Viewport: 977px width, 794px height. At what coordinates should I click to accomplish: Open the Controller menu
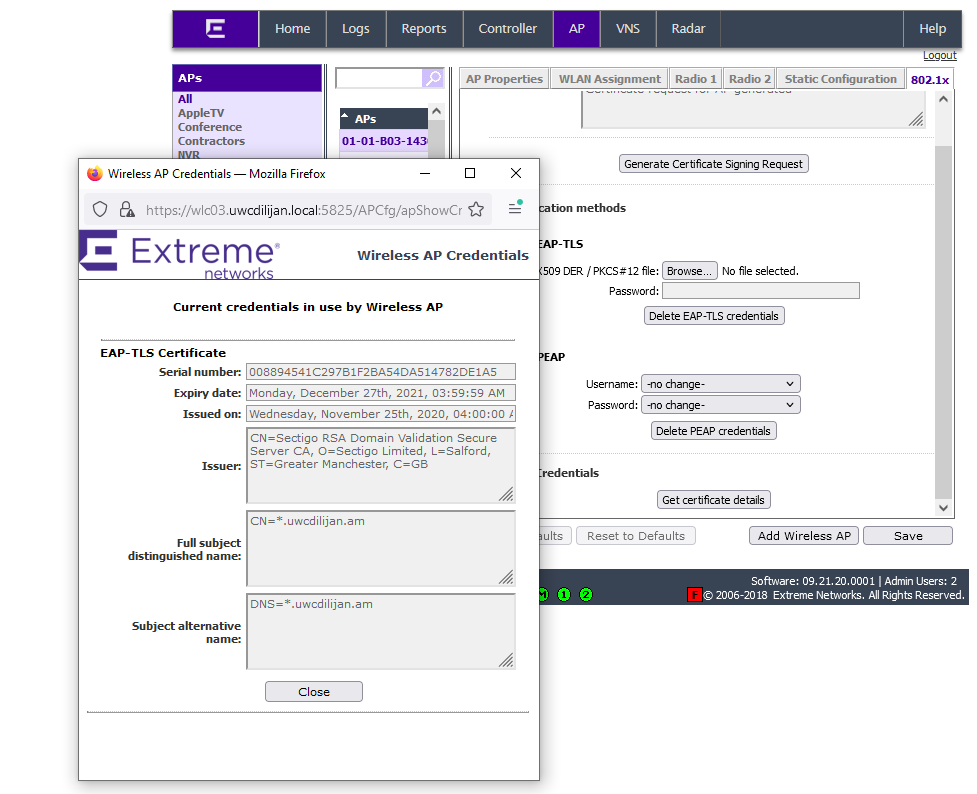click(507, 29)
